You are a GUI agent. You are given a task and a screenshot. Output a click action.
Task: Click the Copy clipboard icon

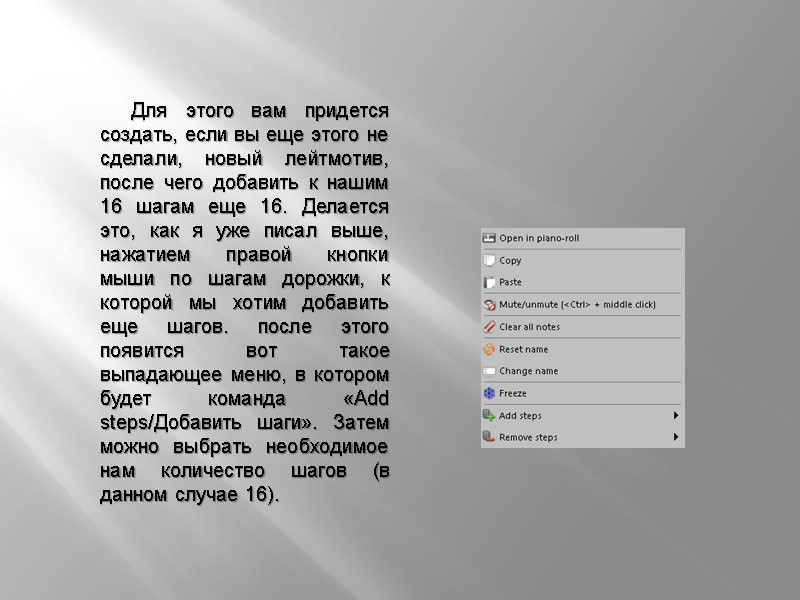click(x=489, y=260)
